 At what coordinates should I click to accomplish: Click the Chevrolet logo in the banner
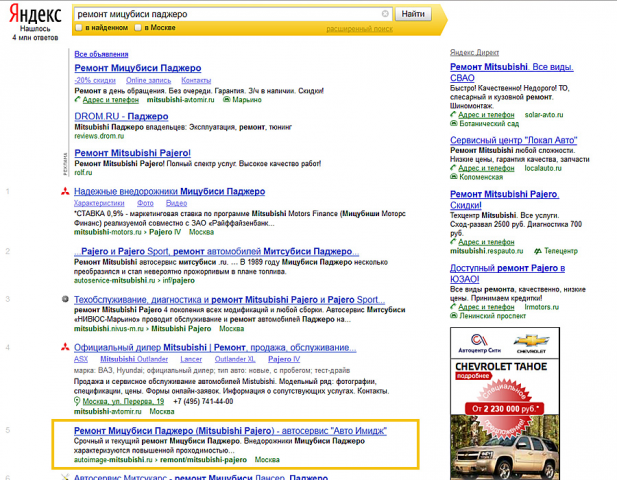point(531,341)
